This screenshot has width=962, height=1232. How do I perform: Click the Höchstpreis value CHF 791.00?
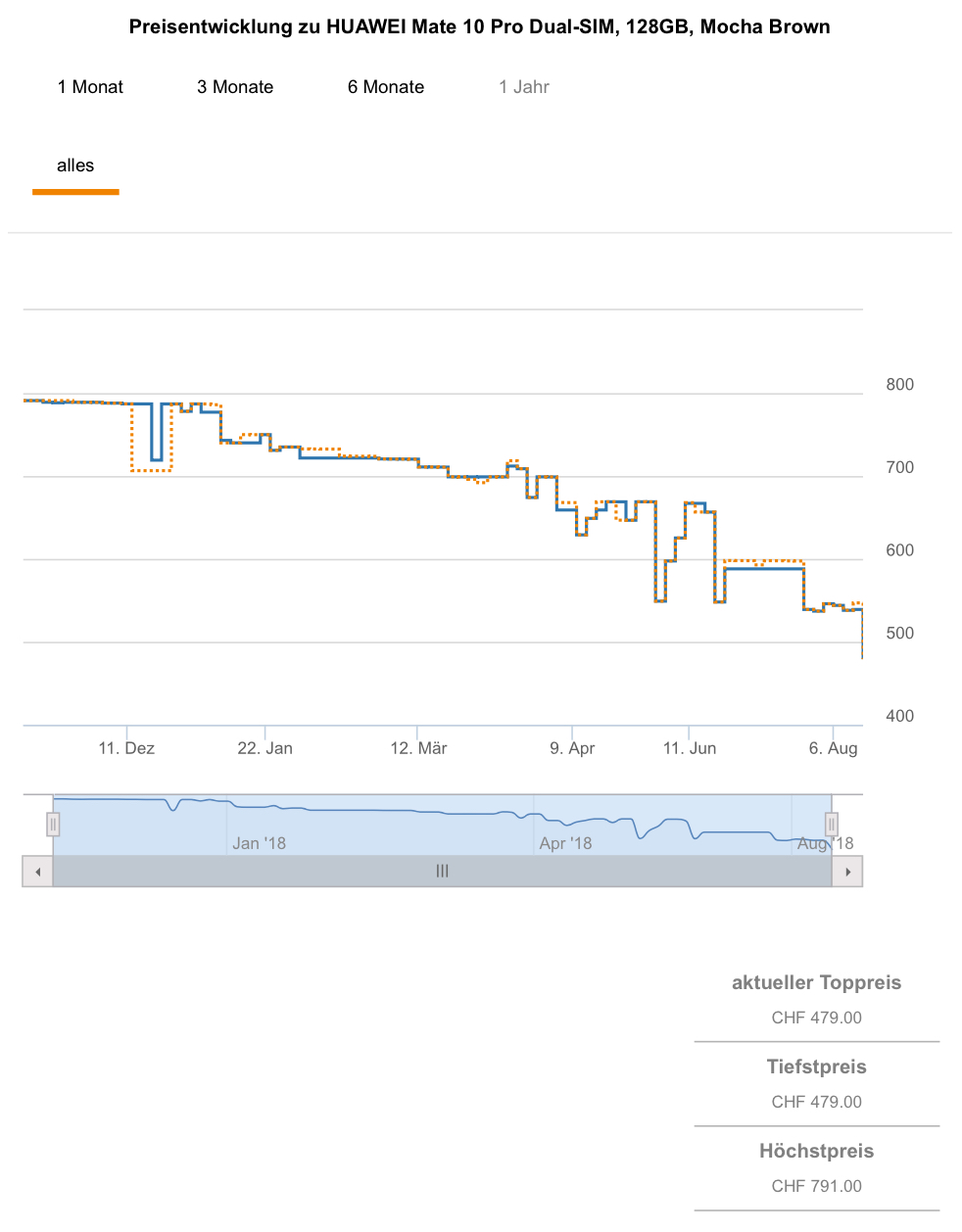tap(816, 1186)
